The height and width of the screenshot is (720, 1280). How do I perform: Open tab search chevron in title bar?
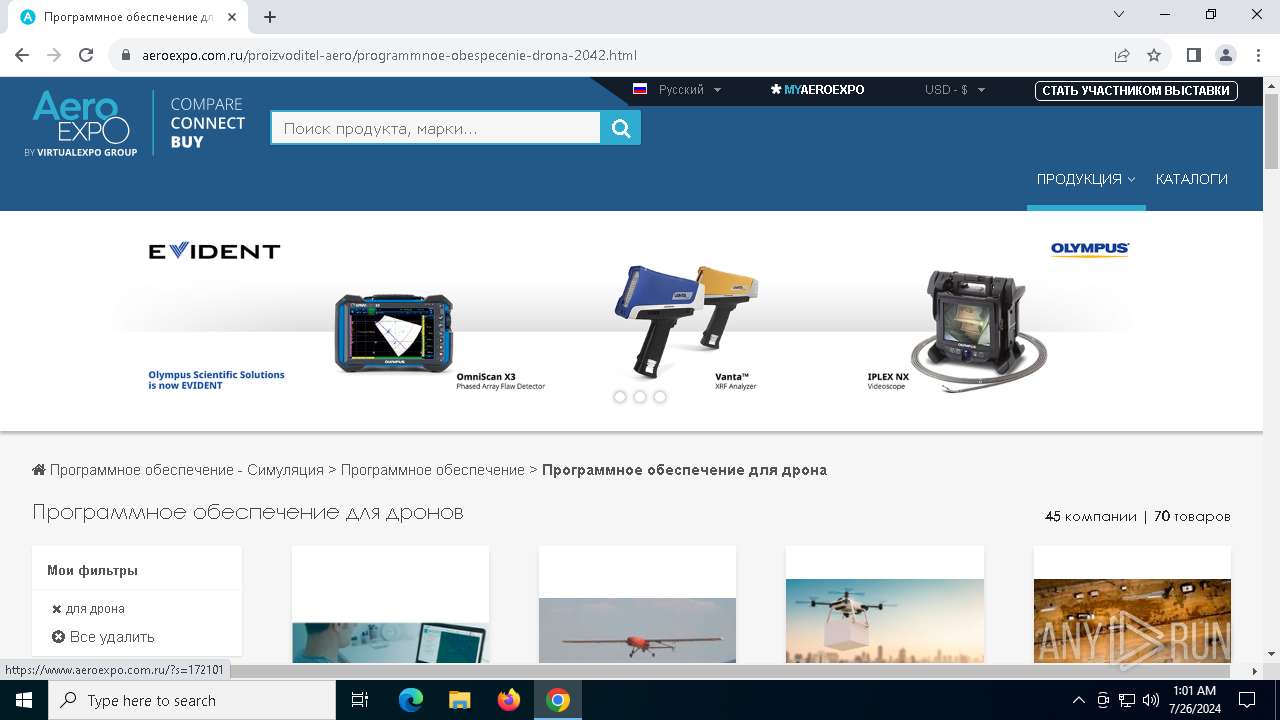click(1119, 14)
